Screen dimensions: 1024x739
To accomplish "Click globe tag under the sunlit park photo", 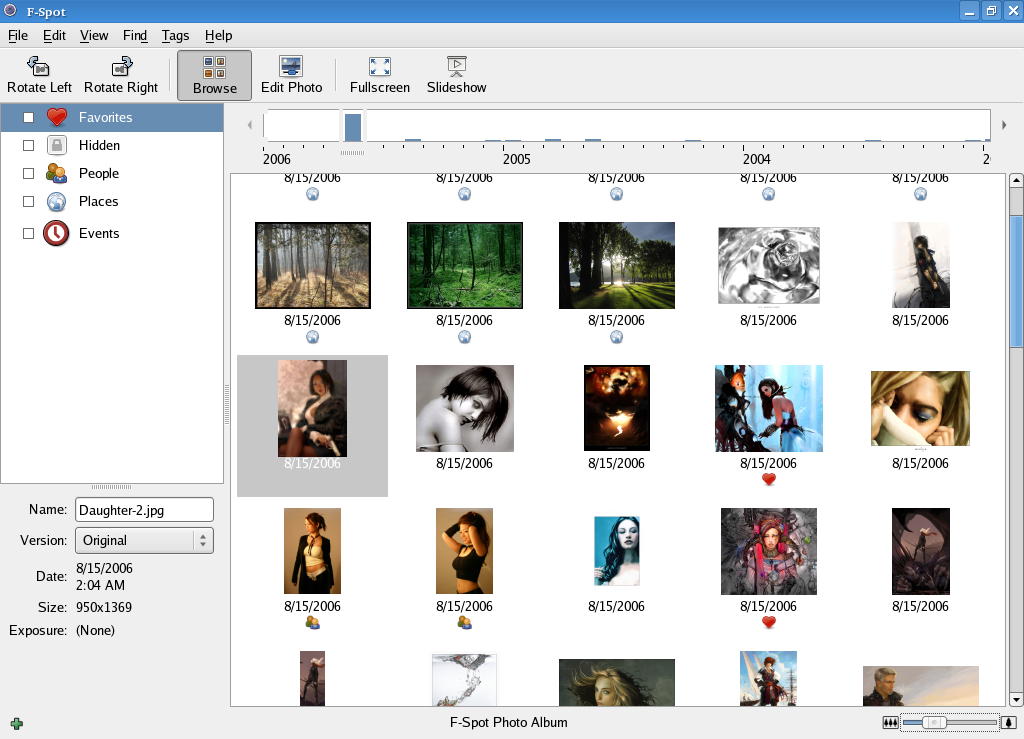I will (x=616, y=337).
